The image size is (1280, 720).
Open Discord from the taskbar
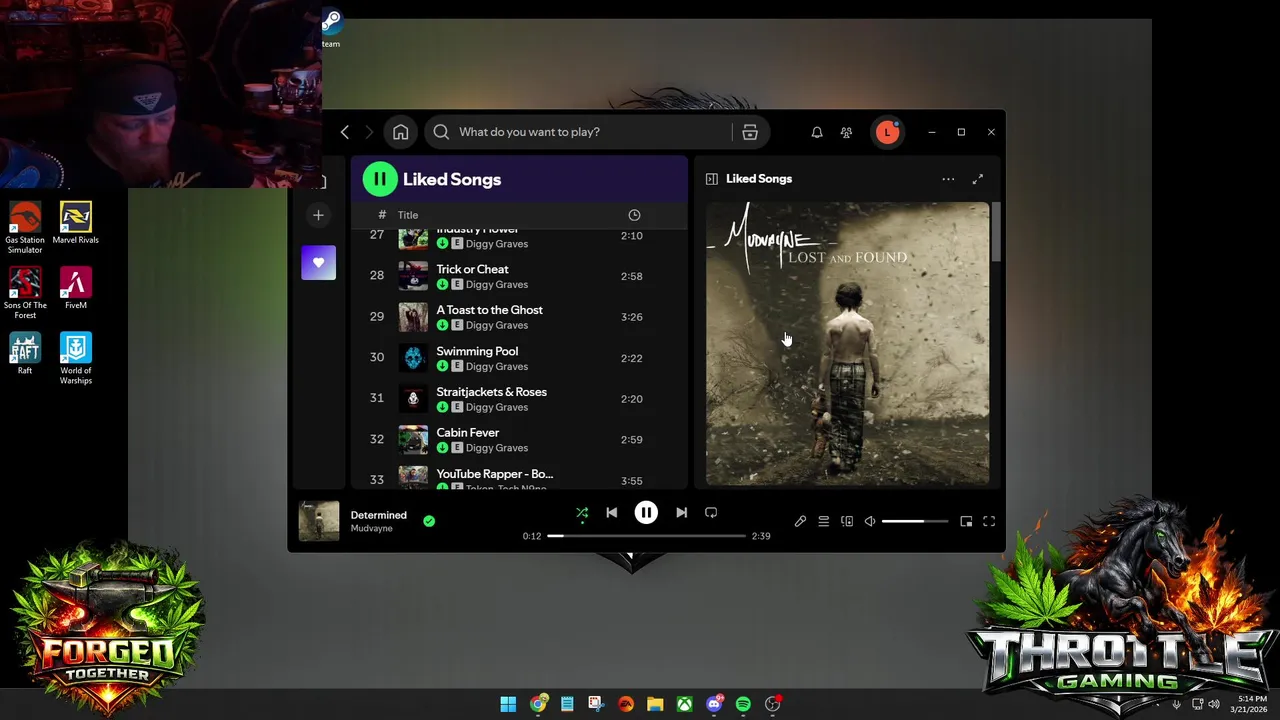click(x=714, y=704)
